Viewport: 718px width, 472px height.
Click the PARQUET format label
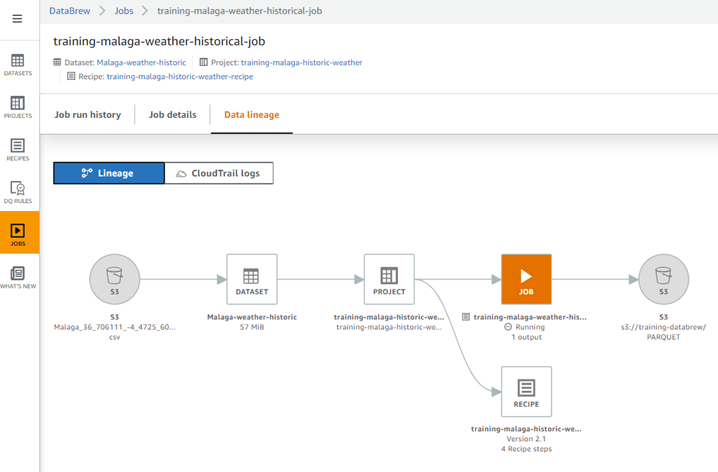(664, 337)
